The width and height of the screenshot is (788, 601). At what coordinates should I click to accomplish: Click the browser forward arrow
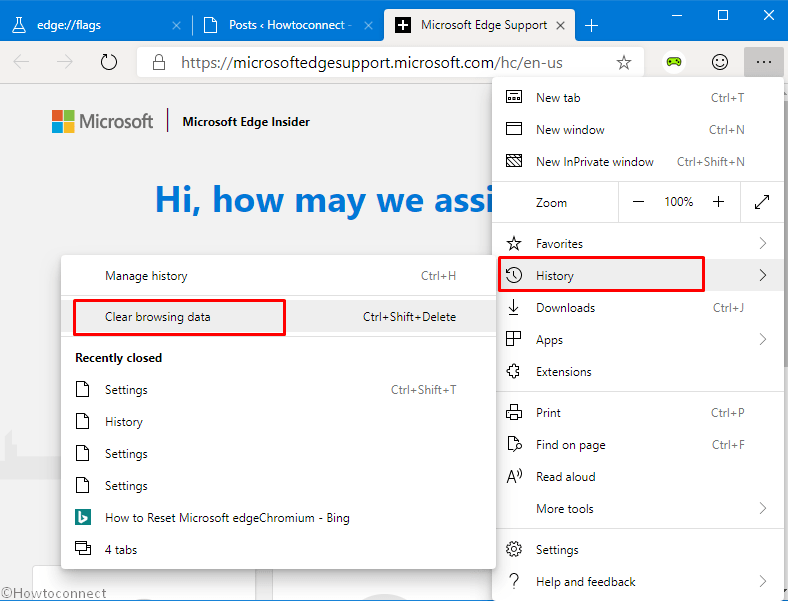point(64,62)
